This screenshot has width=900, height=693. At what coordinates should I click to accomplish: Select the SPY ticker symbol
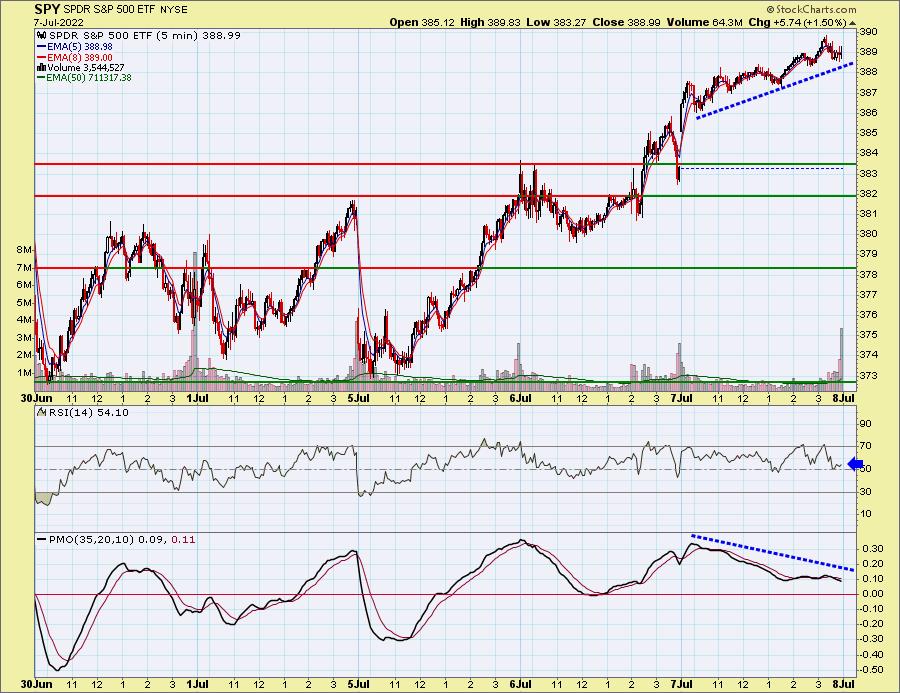(46, 9)
